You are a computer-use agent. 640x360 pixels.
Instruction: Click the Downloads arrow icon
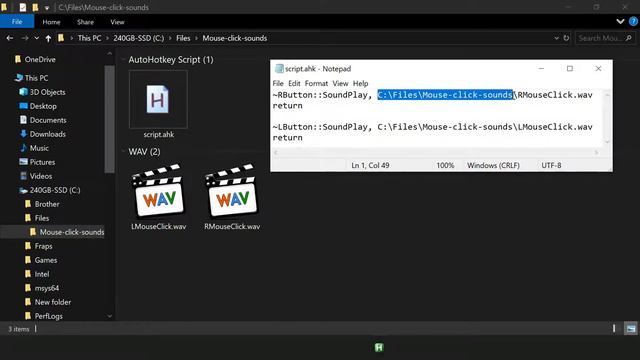24,133
